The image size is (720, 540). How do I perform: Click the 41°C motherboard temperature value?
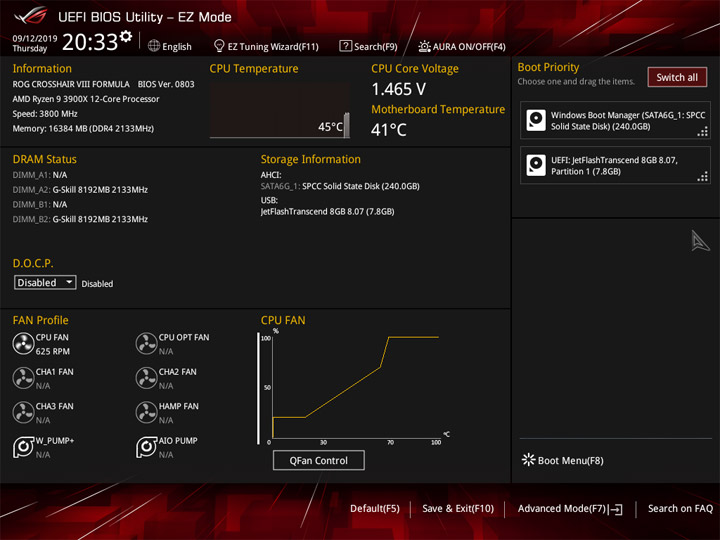388,130
